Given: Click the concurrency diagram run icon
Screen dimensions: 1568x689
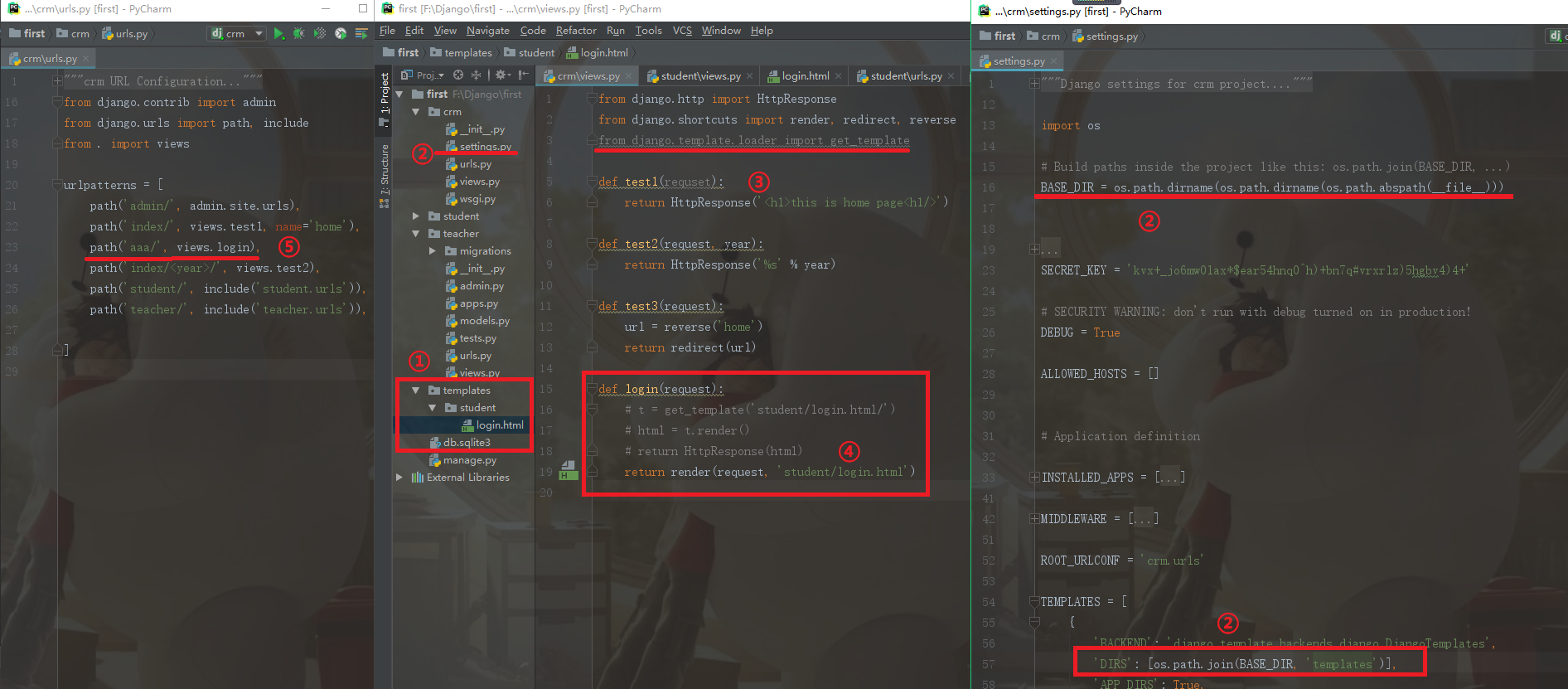Looking at the screenshot, I should click(x=361, y=34).
